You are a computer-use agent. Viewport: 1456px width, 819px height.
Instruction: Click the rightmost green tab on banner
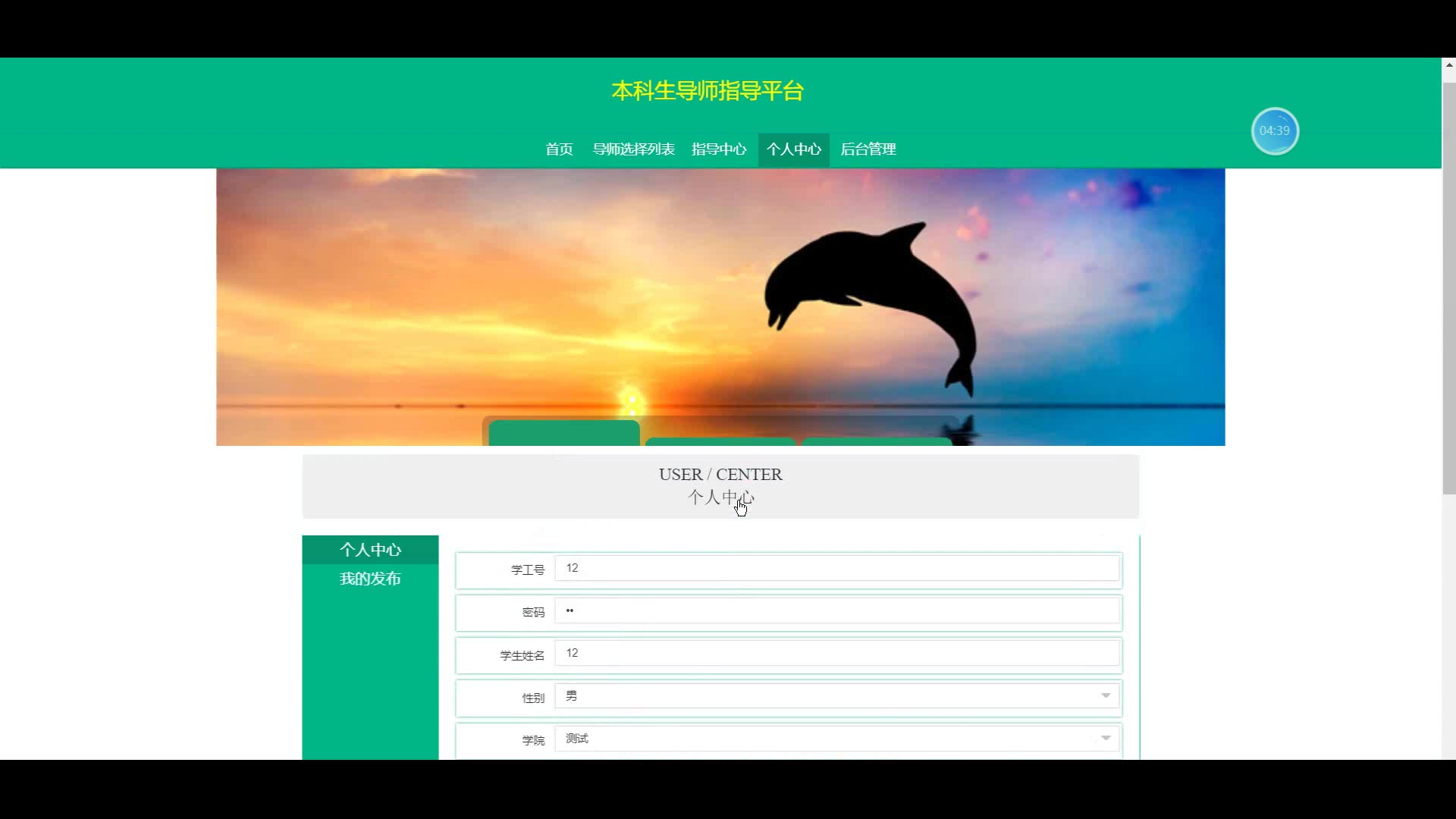tap(877, 441)
